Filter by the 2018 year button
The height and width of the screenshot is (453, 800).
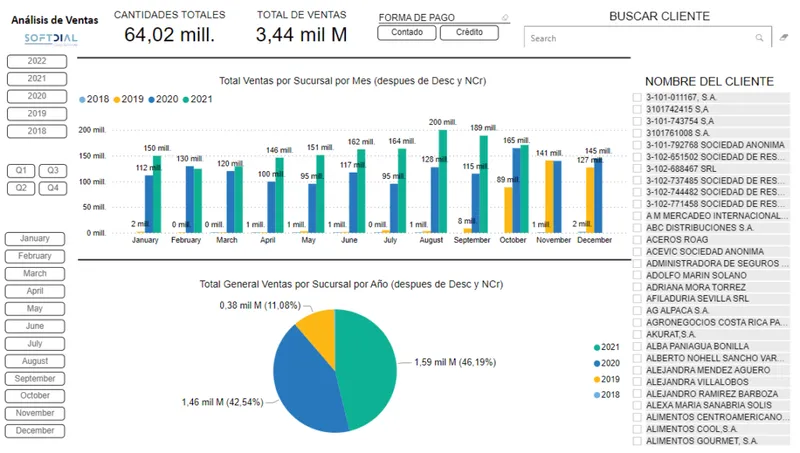tap(37, 131)
